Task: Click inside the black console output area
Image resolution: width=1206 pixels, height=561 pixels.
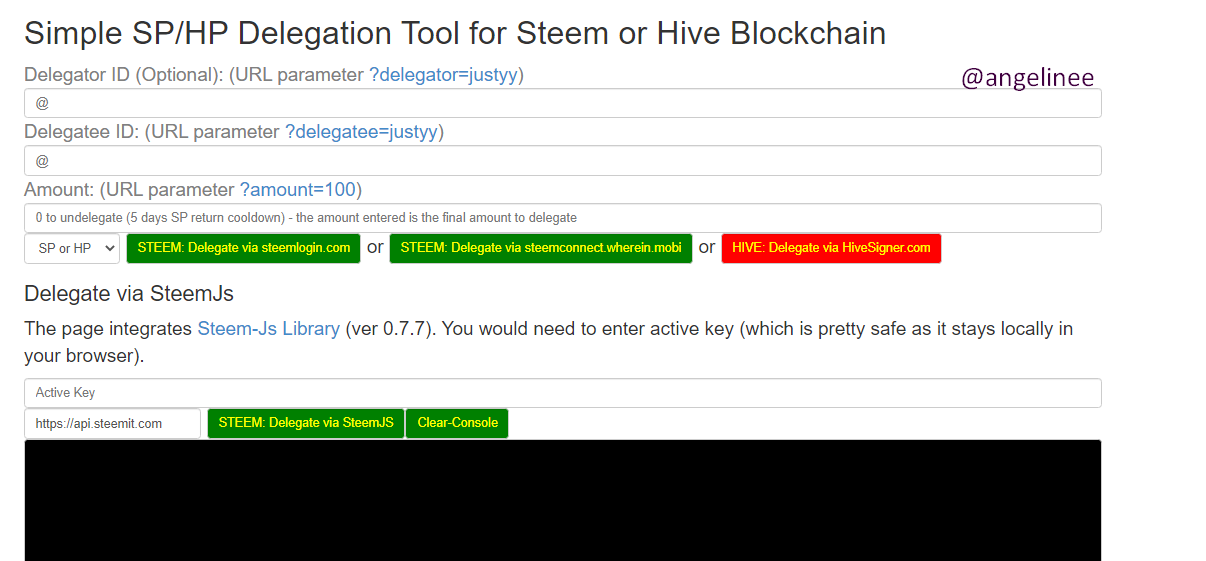Action: (563, 500)
